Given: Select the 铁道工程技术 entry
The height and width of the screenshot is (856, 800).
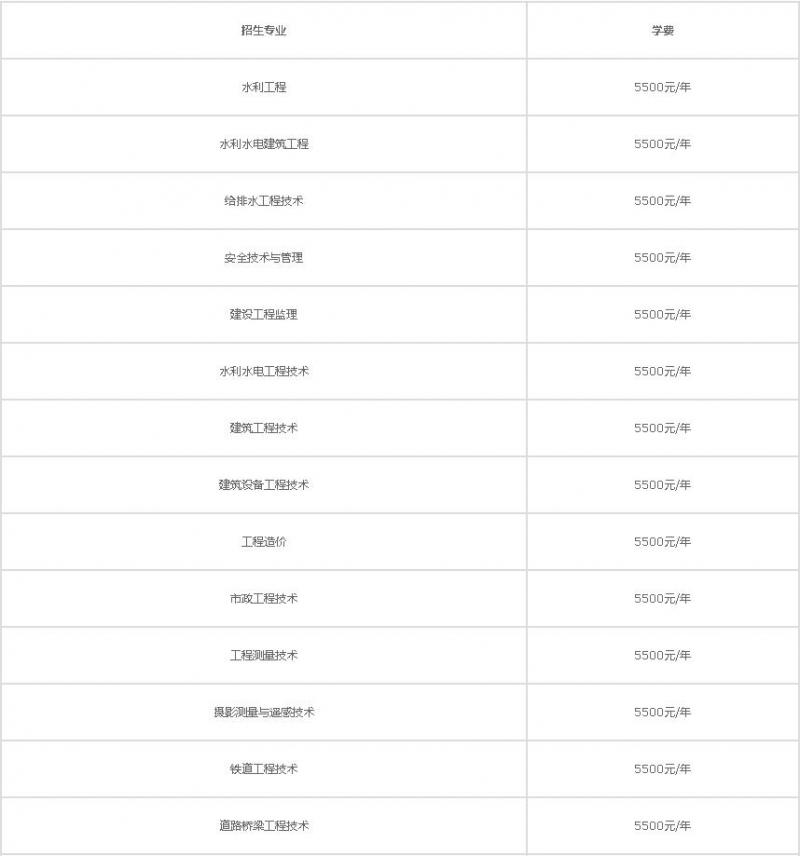Looking at the screenshot, I should coord(264,769).
